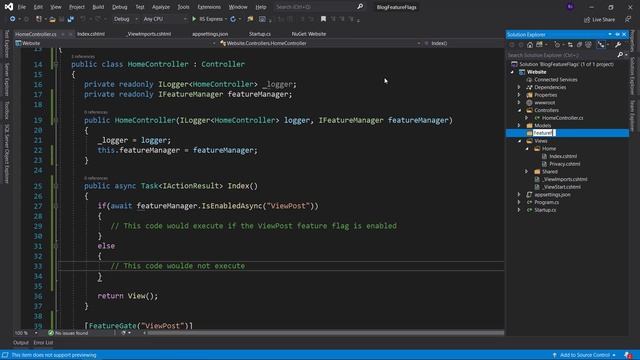Screen dimensions: 640x360
Task: Click Add to Source Control
Action: [x=584, y=355]
